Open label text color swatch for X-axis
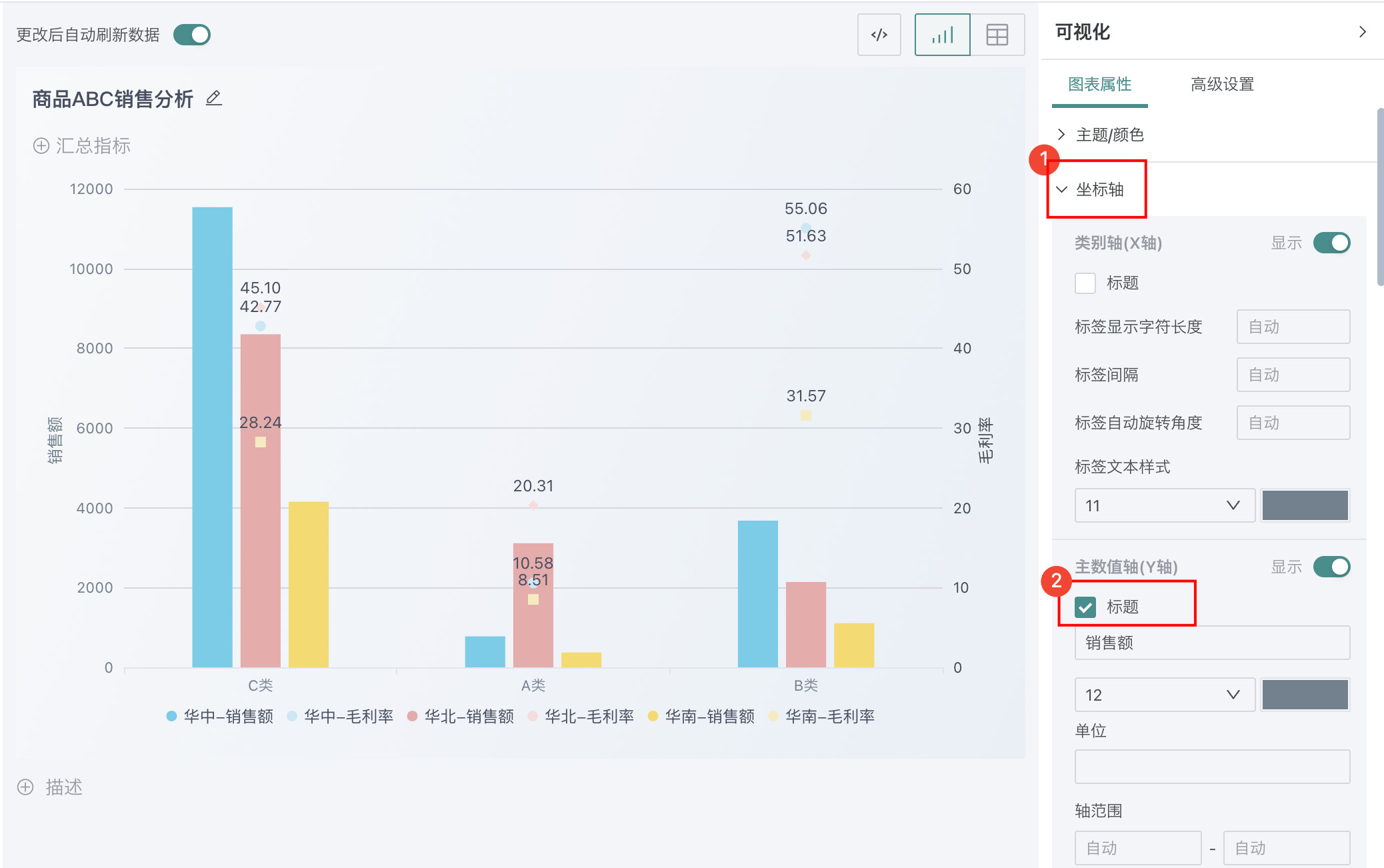 pyautogui.click(x=1305, y=505)
